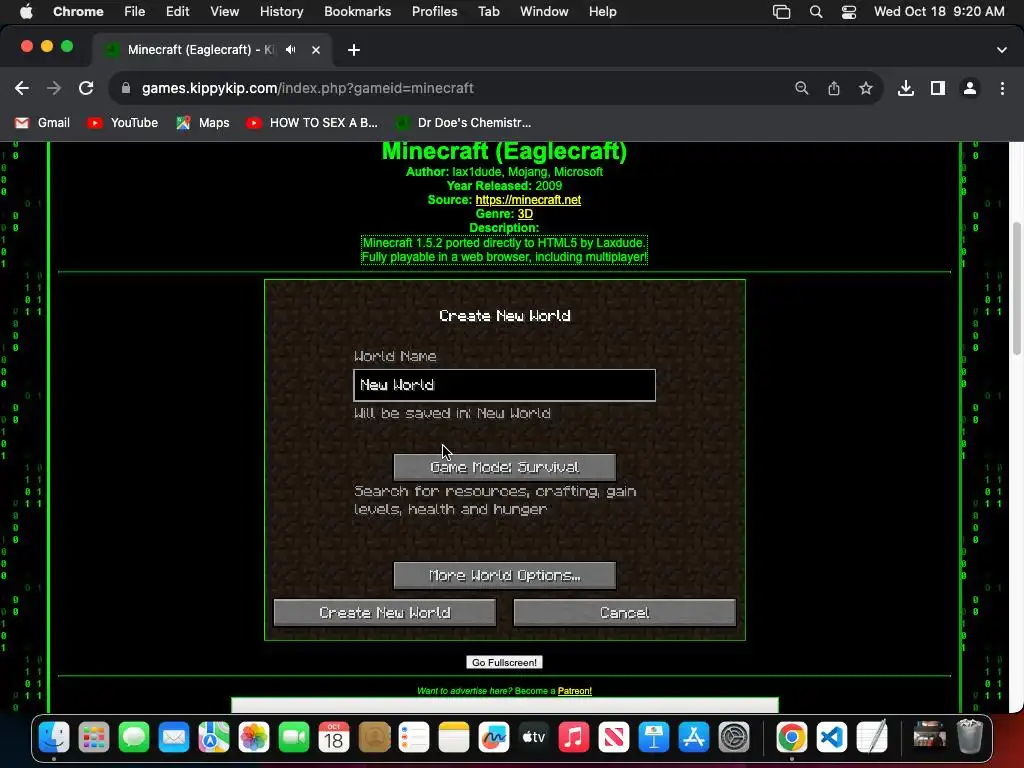Open the Chrome profile menu
The width and height of the screenshot is (1024, 768).
click(x=970, y=88)
